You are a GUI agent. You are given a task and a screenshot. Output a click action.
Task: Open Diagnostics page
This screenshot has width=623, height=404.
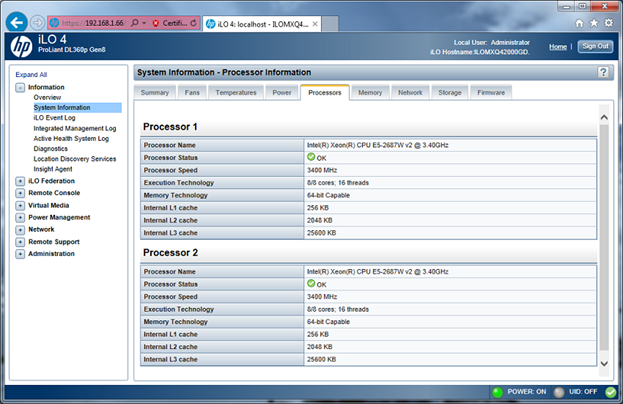pos(50,149)
